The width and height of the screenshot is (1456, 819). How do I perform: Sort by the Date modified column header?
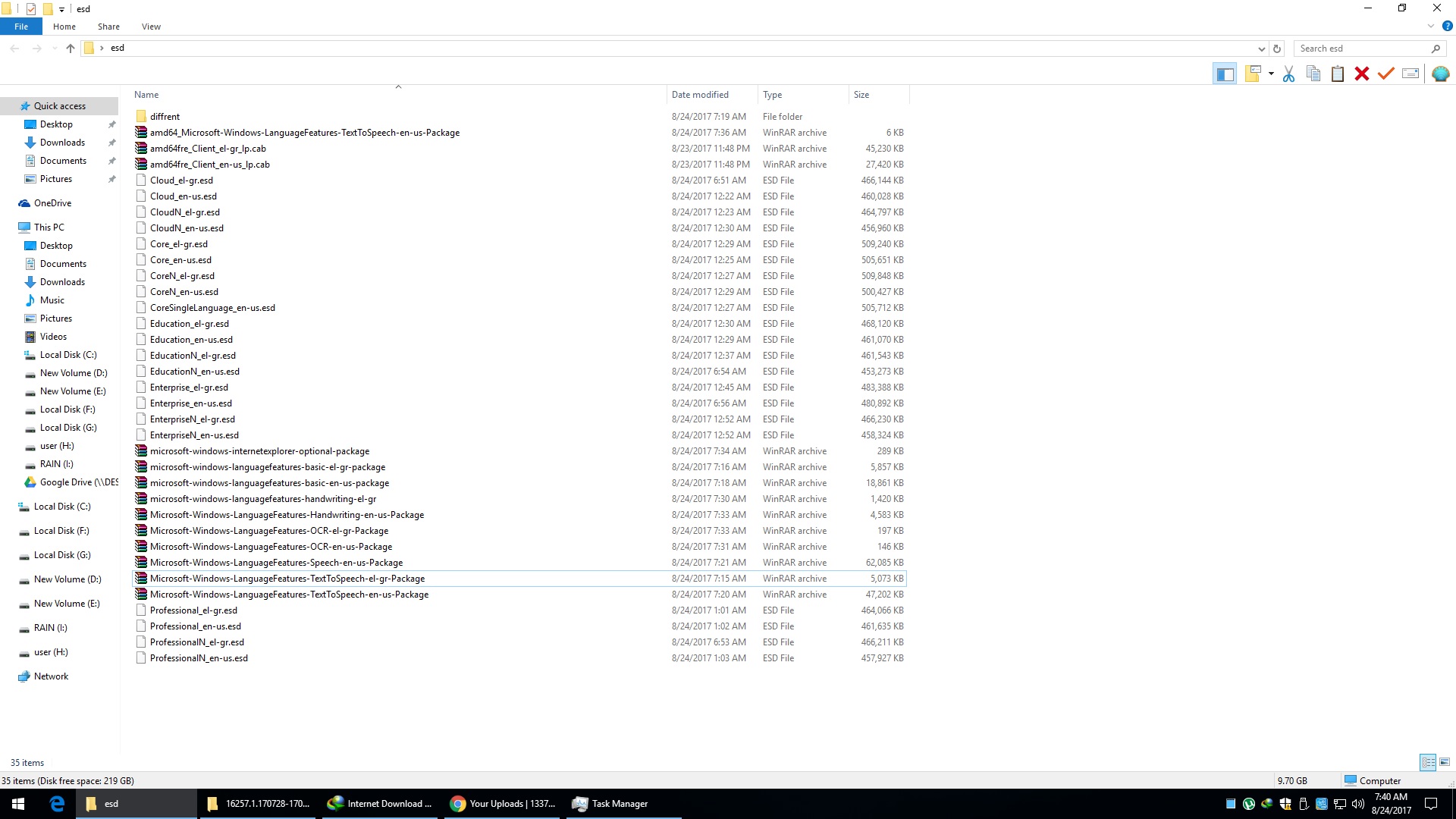click(x=712, y=95)
